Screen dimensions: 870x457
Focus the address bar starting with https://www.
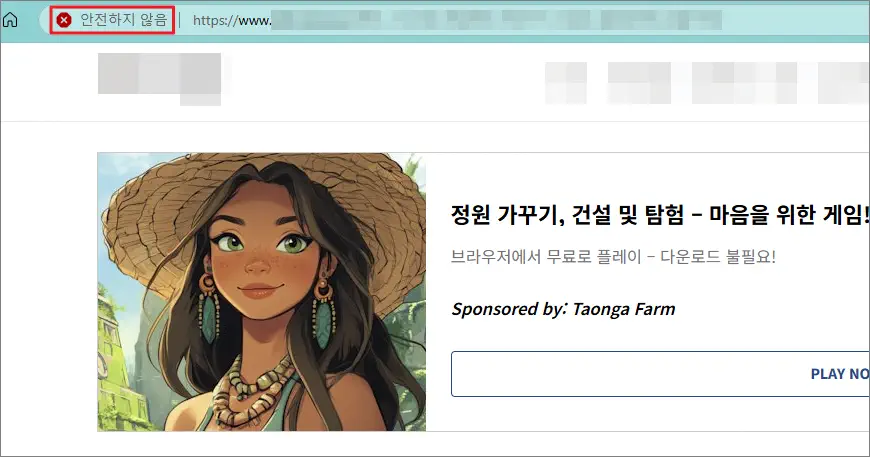pos(457,21)
